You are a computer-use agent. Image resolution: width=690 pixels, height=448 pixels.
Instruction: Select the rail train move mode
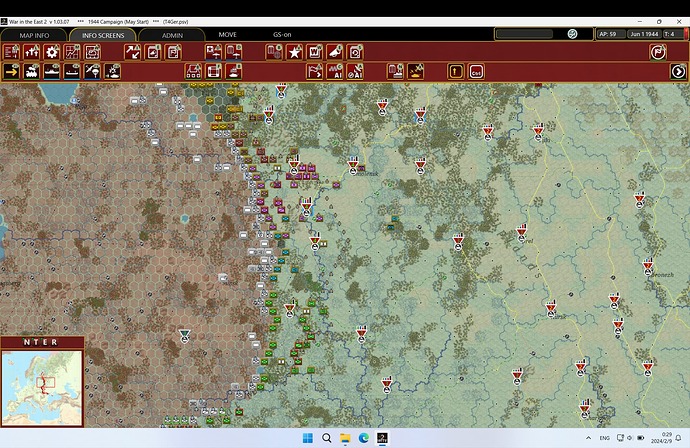click(x=32, y=71)
